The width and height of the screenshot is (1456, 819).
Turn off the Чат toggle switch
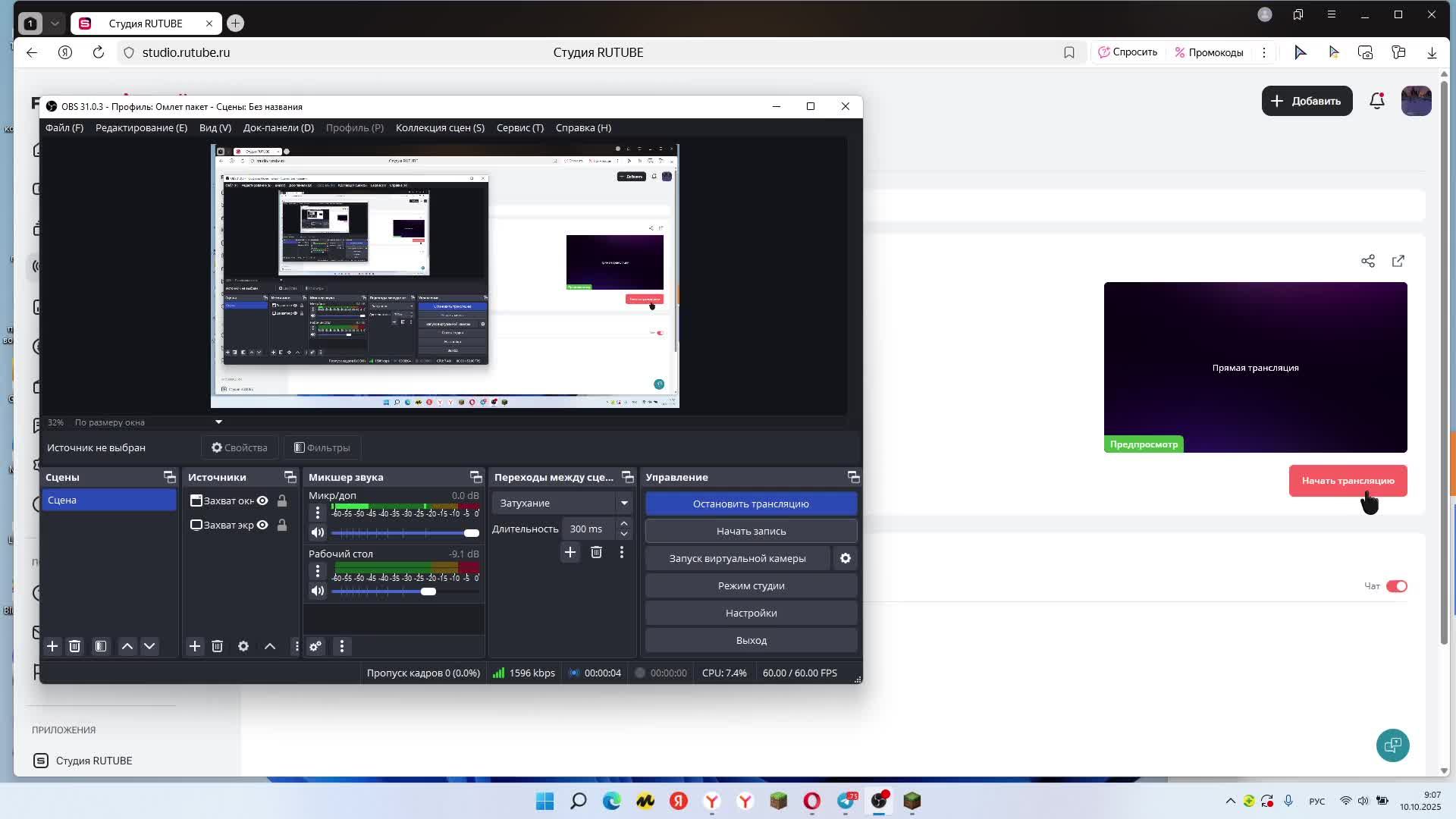pyautogui.click(x=1396, y=586)
